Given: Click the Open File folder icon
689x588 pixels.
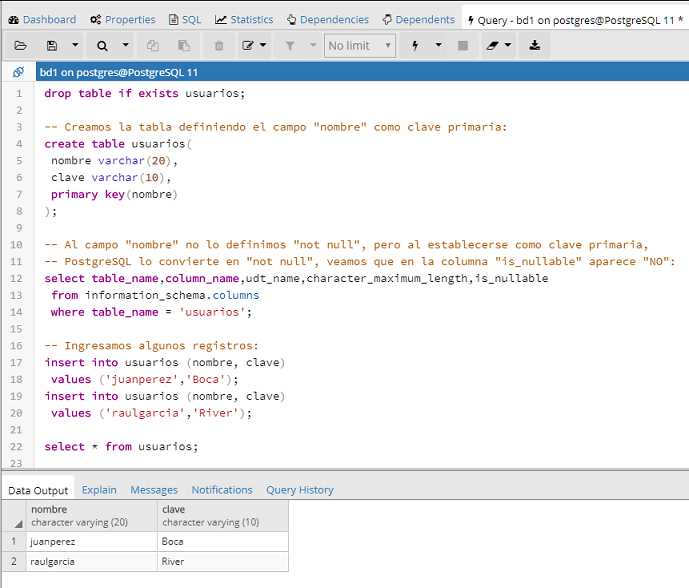Looking at the screenshot, I should (20, 45).
